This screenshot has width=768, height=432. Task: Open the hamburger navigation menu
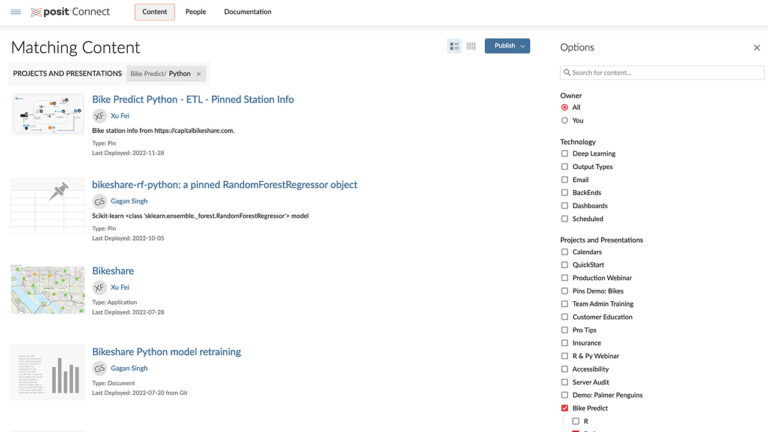[15, 12]
